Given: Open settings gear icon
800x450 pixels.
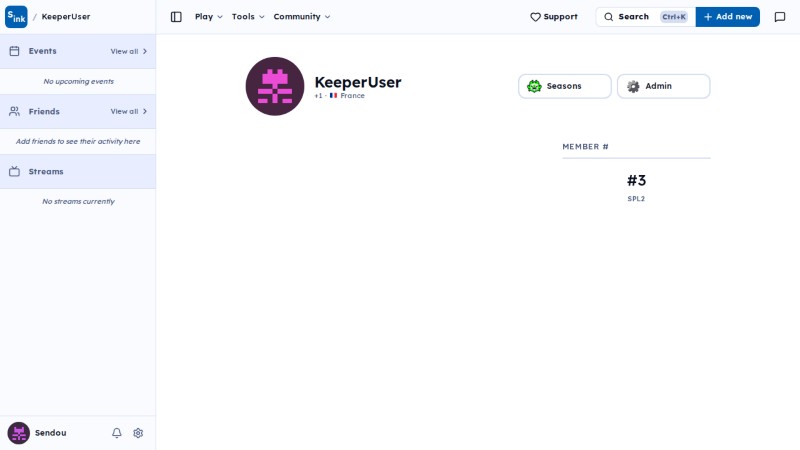Looking at the screenshot, I should click(x=138, y=433).
